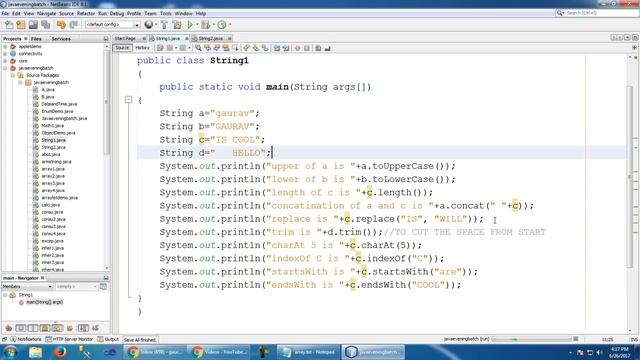640x360 pixels.
Task: Click the Search field at top right
Action: point(597,13)
